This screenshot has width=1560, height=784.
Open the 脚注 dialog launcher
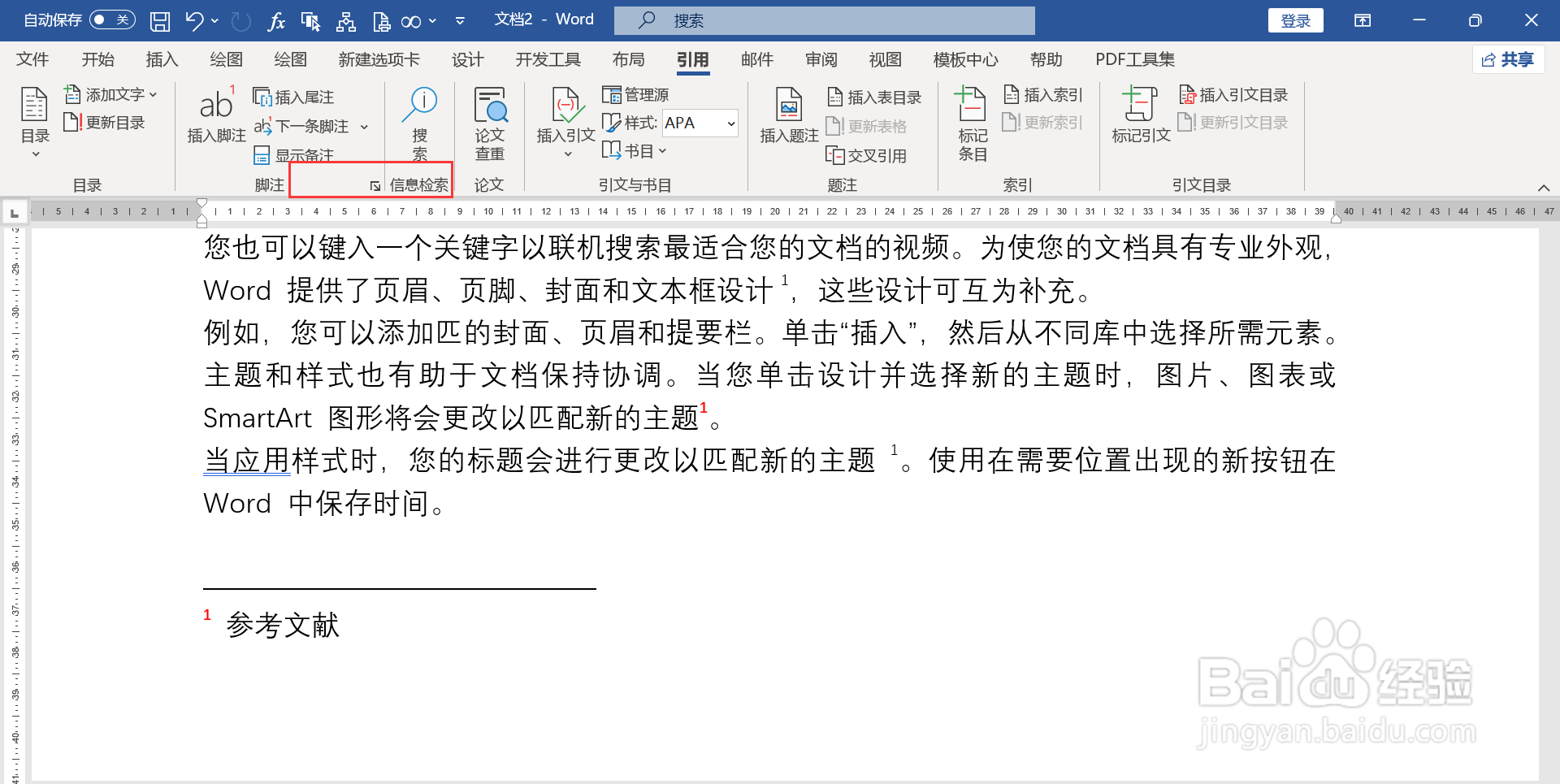pyautogui.click(x=375, y=186)
